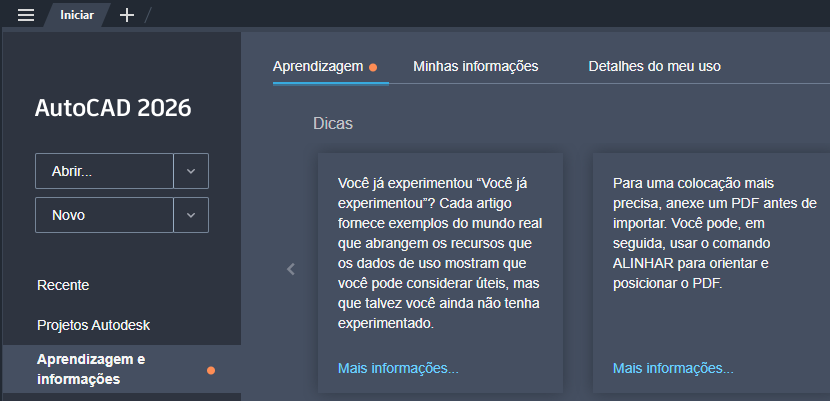830x401 pixels.
Task: Open the Minhas informações tab
Action: click(476, 66)
